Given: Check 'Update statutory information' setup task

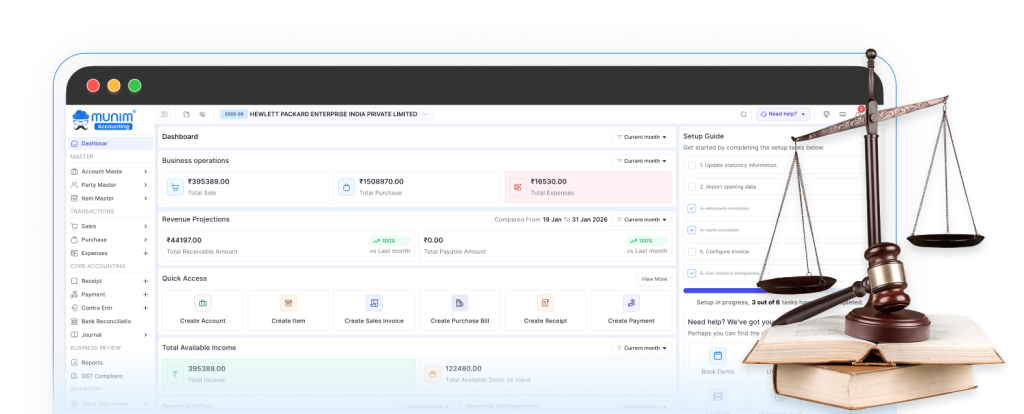Looking at the screenshot, I should [692, 164].
